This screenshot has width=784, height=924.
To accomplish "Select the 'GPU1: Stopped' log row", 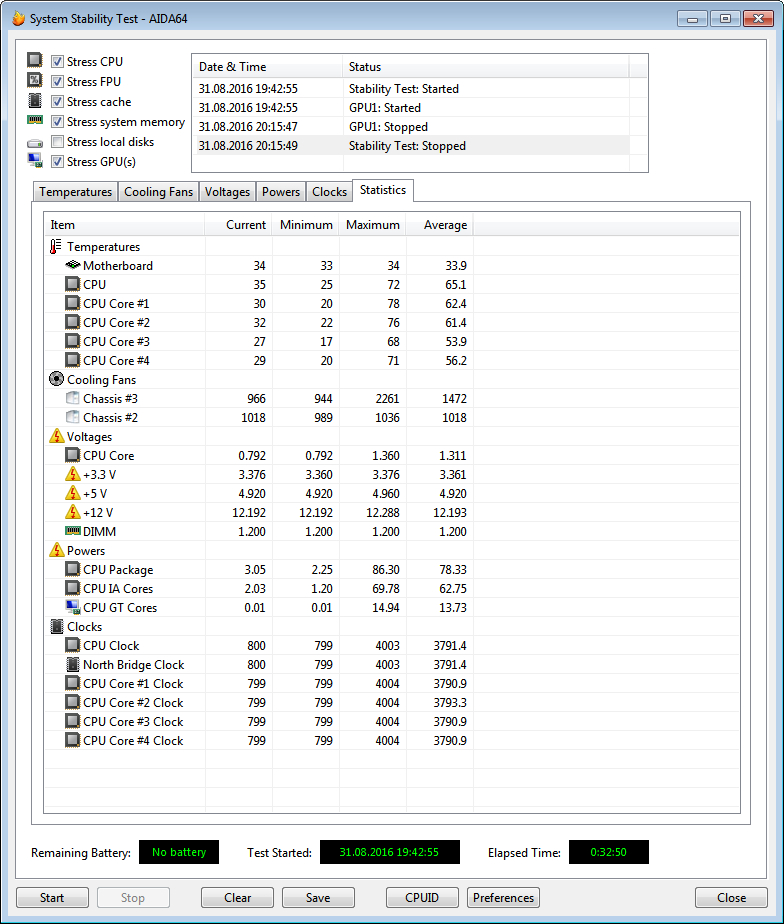I will point(411,127).
